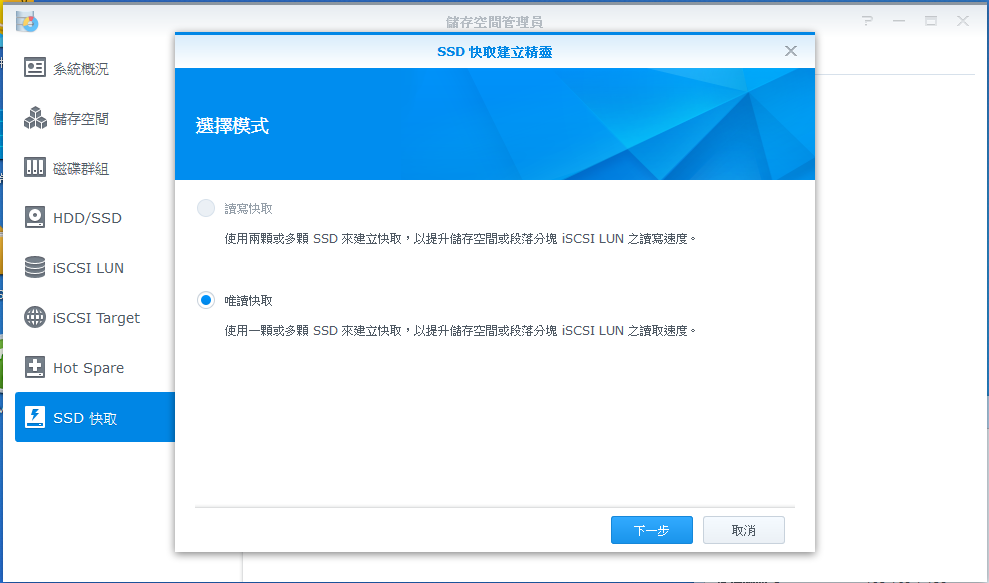Click the Hot Spare plus icon
This screenshot has height=583, width=989.
pyautogui.click(x=35, y=367)
